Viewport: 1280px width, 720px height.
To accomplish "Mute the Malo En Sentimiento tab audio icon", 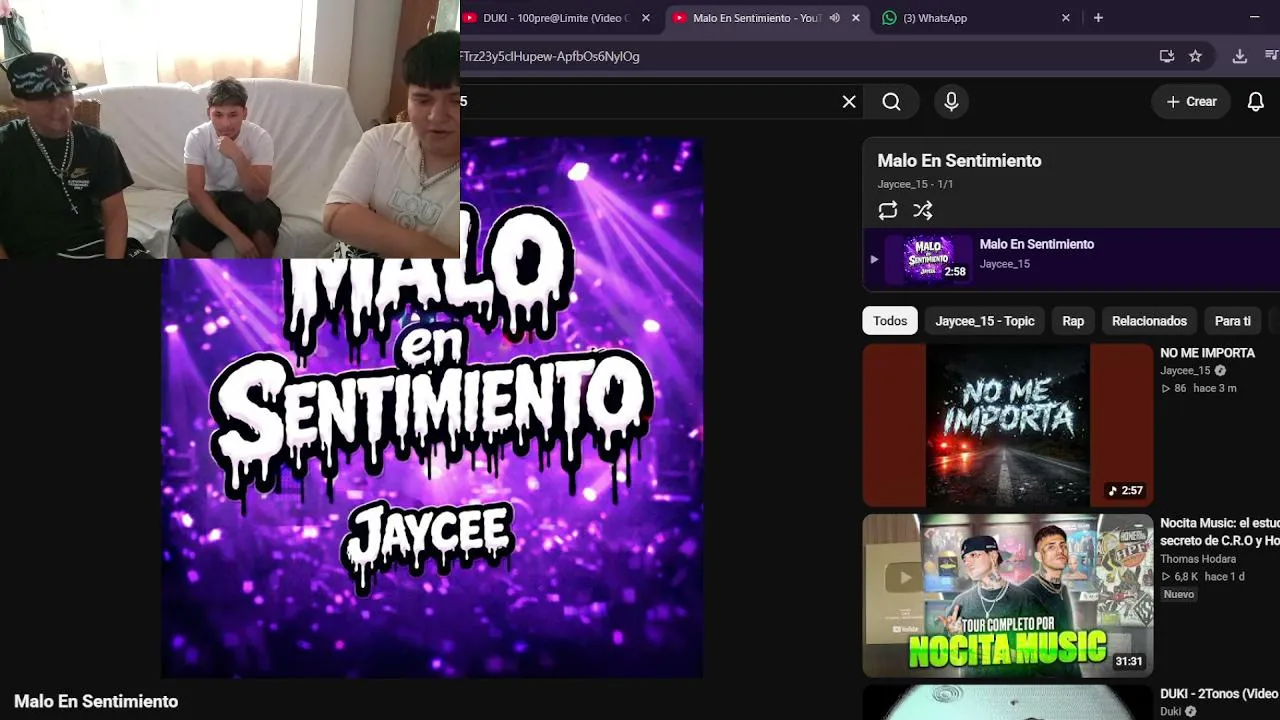I will (x=834, y=18).
